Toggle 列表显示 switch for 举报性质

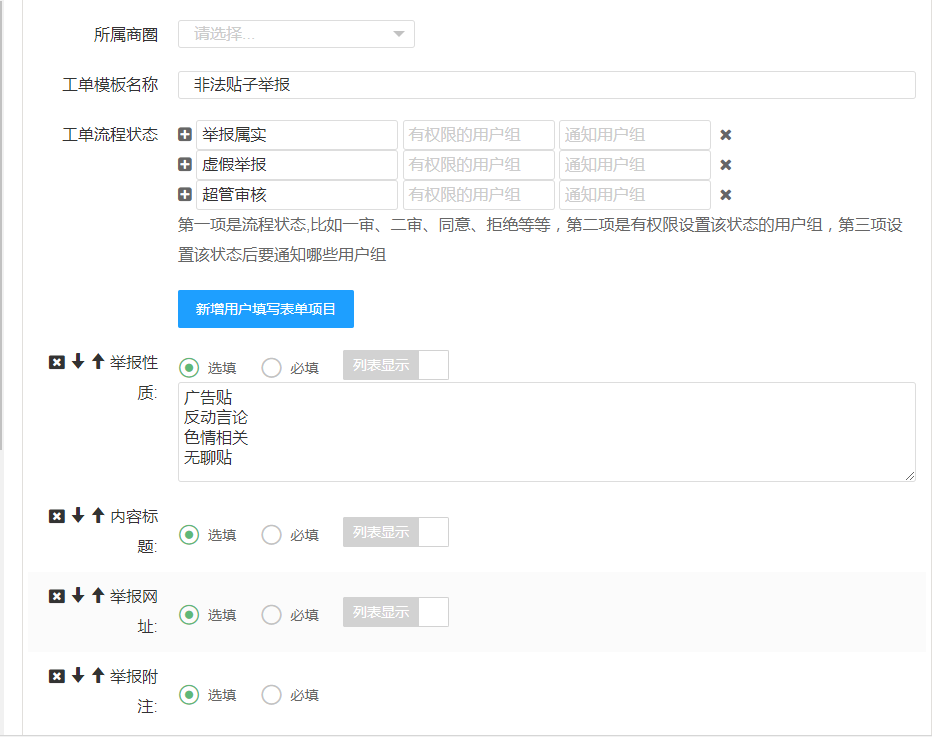click(396, 366)
